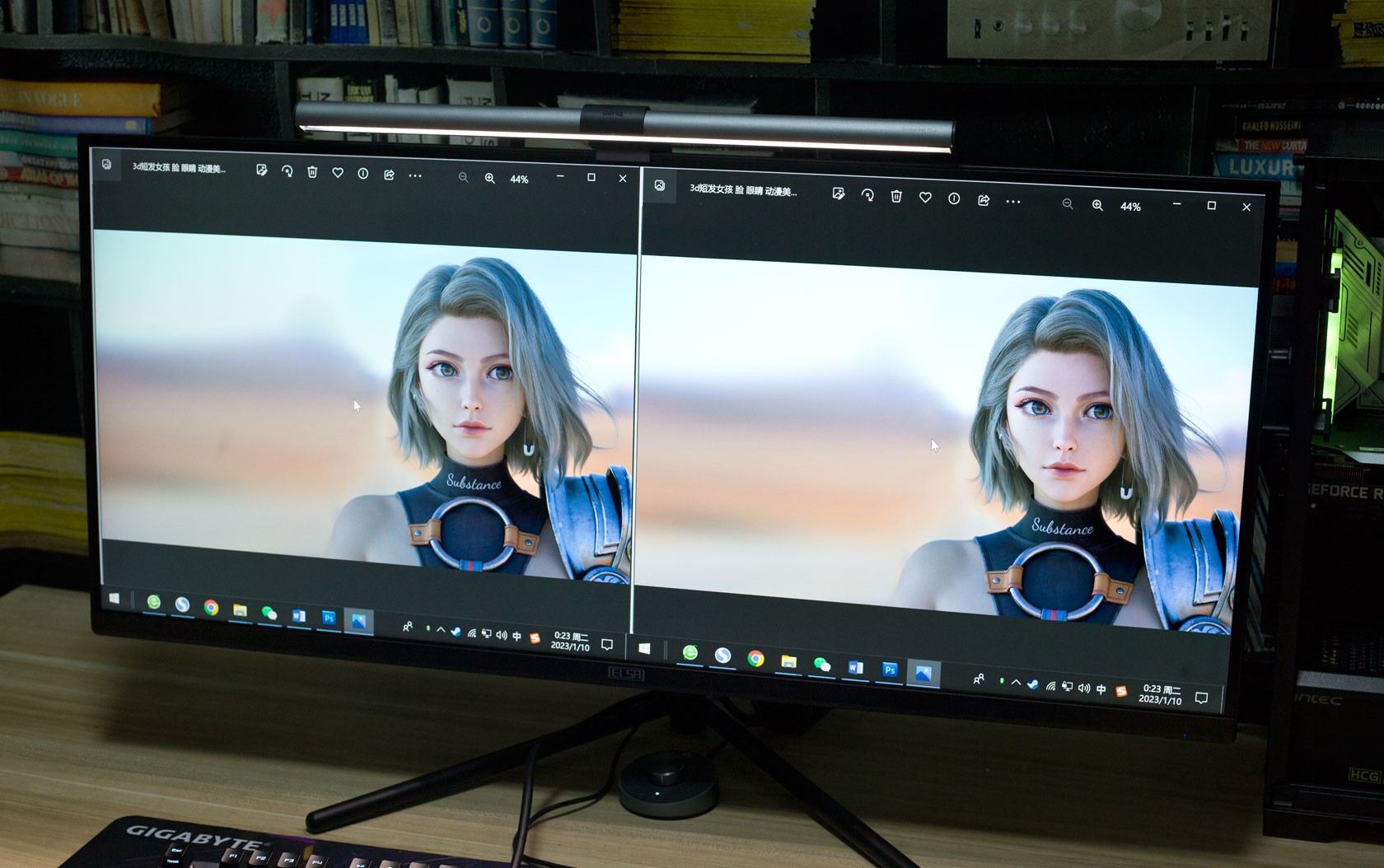1384x868 pixels.
Task: Open Wi-Fi settings on left taskbar
Action: 472,633
